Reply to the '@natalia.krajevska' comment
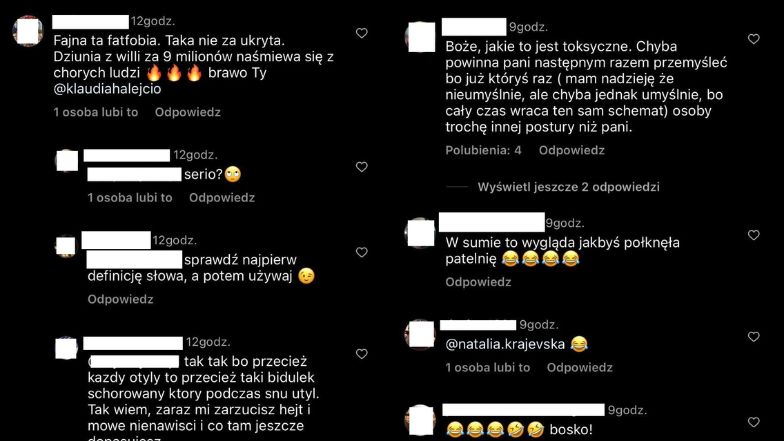784x441 pixels. click(580, 368)
